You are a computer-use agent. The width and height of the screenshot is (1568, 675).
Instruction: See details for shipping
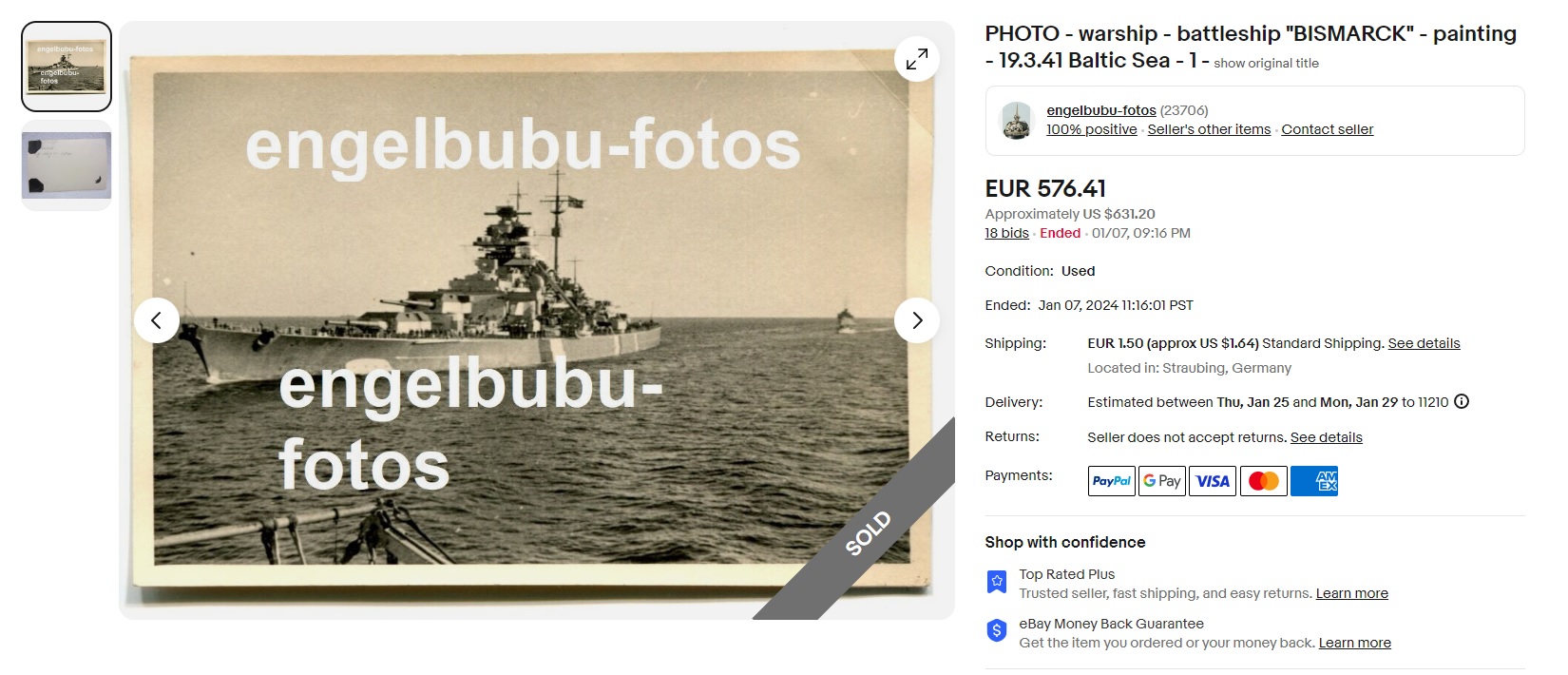(x=1424, y=343)
